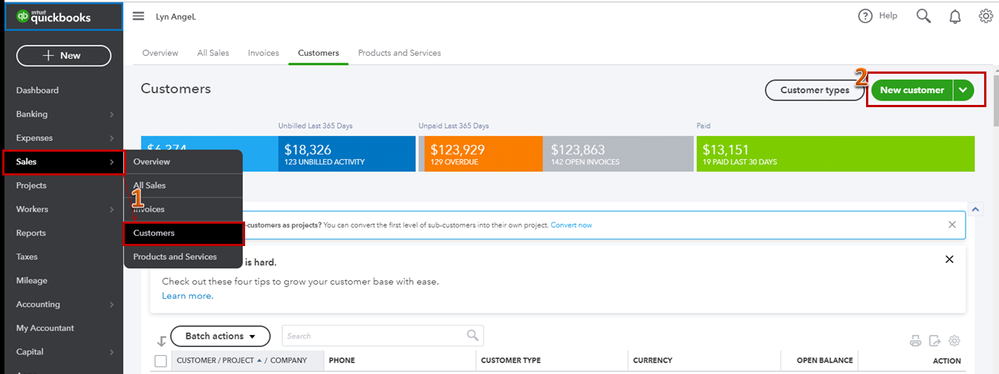This screenshot has width=999, height=374.
Task: Filter by $123,863 open invoices block
Action: click(x=618, y=154)
